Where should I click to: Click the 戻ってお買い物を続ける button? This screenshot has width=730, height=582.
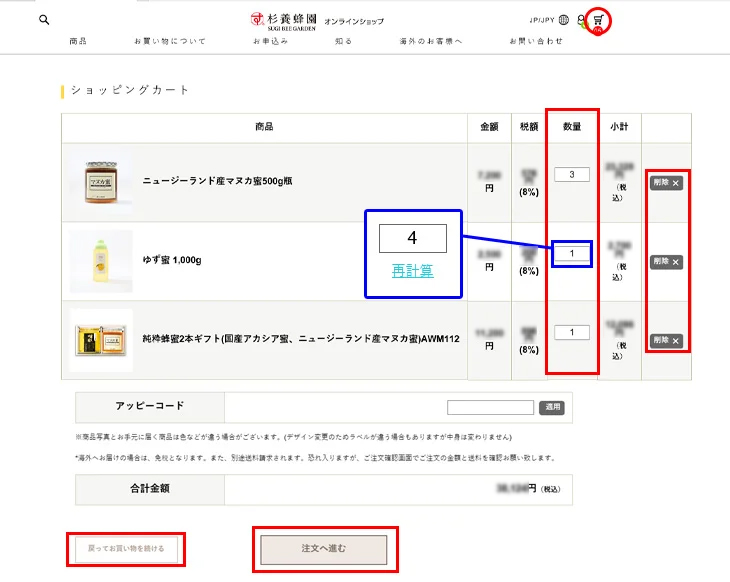coord(126,549)
